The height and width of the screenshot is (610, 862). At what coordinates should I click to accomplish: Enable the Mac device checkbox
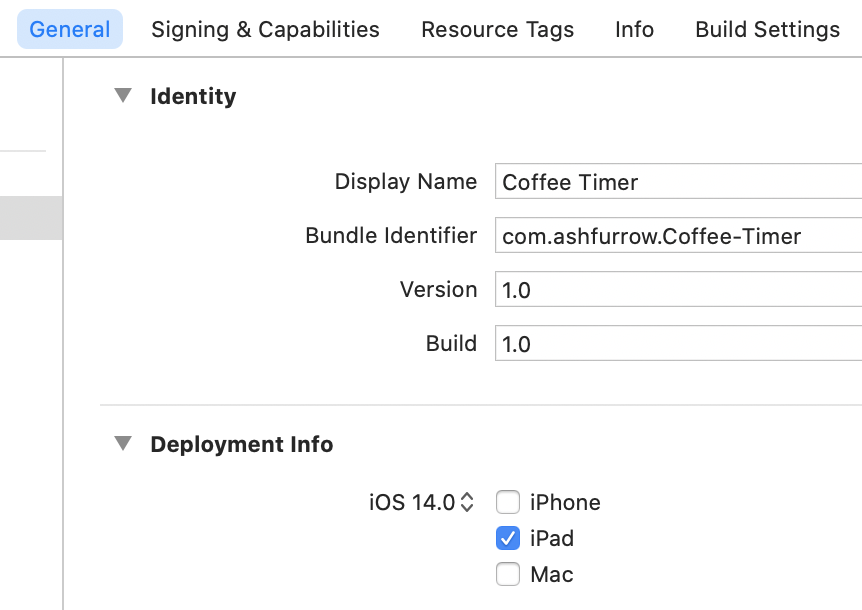click(509, 574)
